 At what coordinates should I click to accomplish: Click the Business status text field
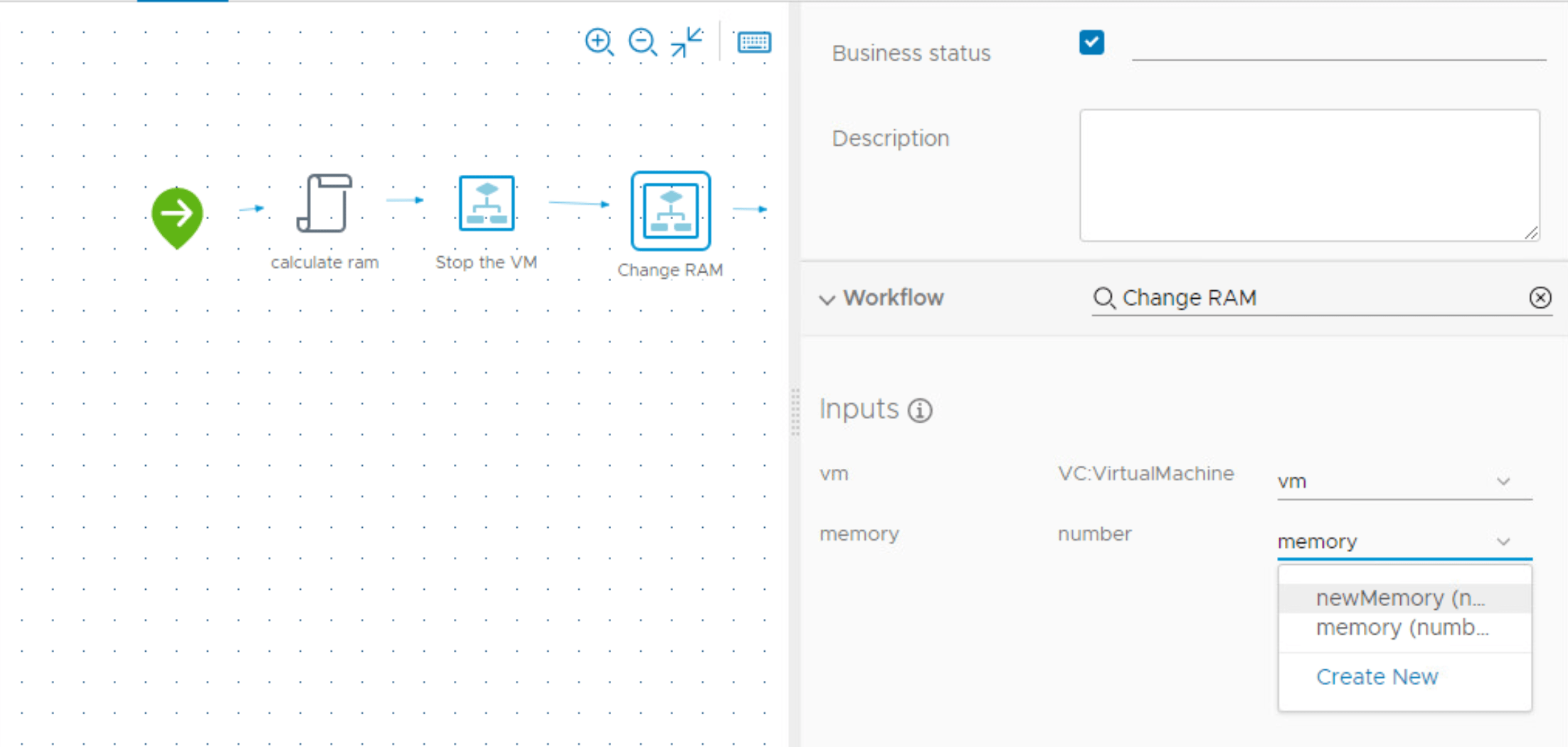tap(1339, 45)
